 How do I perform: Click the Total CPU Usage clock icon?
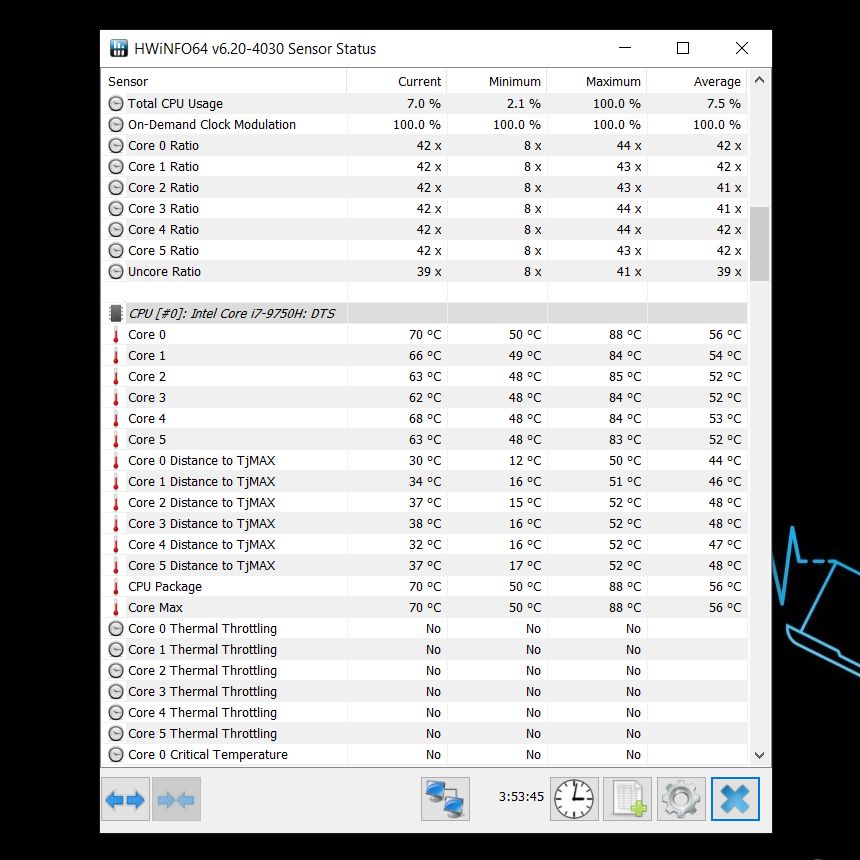pos(116,104)
